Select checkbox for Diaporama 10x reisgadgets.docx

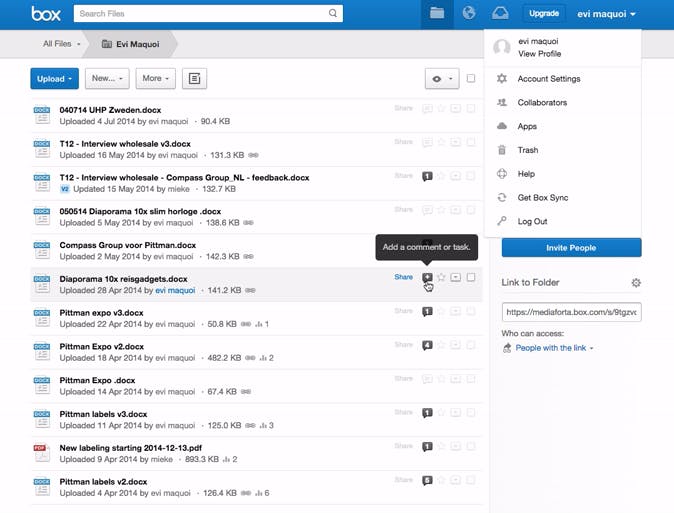pos(471,277)
